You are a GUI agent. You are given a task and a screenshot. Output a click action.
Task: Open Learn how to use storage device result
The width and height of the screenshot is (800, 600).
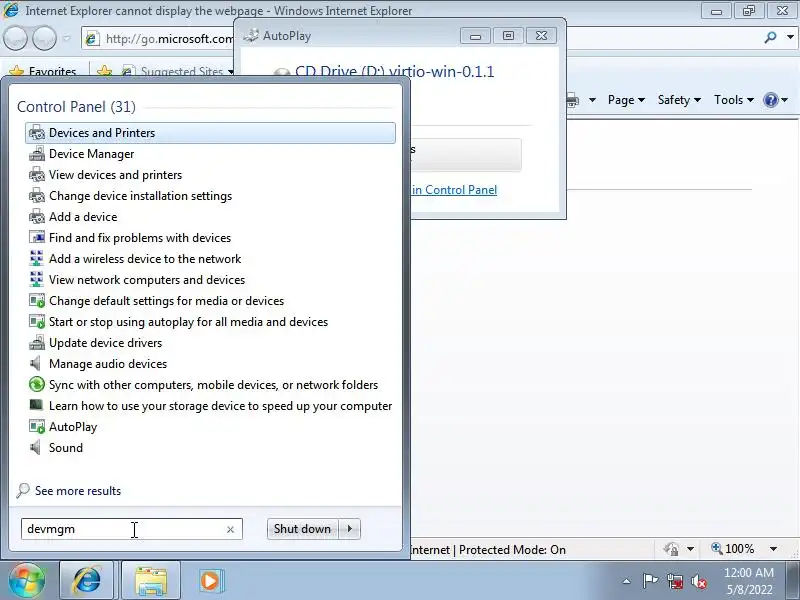pyautogui.click(x=210, y=406)
